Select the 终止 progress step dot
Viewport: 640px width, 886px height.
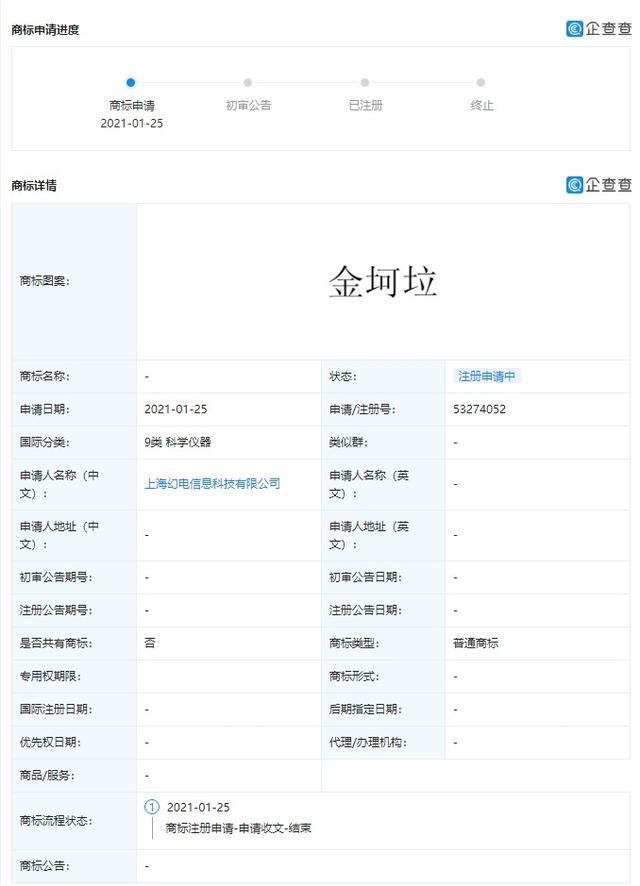[x=481, y=82]
